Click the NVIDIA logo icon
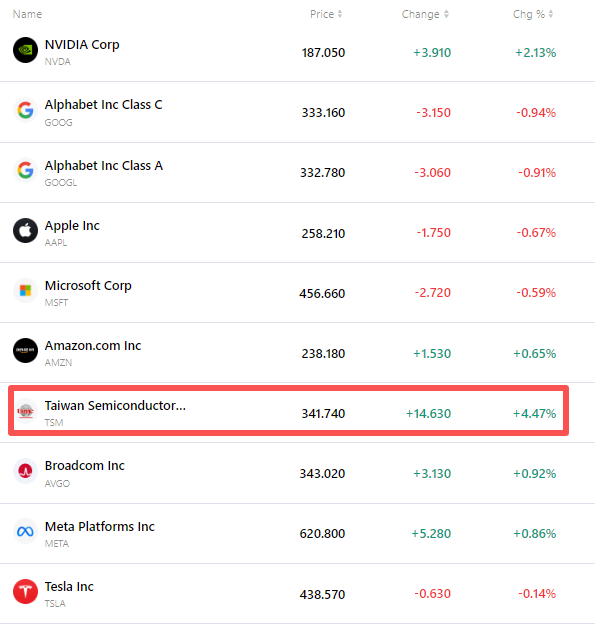This screenshot has height=624, width=595. point(25,50)
